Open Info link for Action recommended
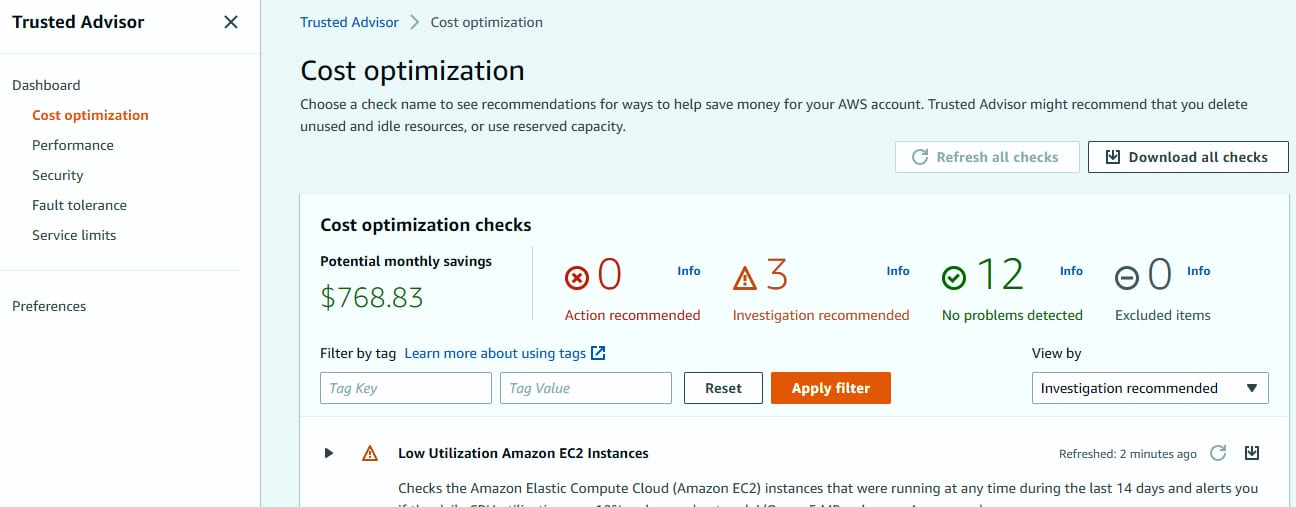Image resolution: width=1296 pixels, height=507 pixels. 689,271
